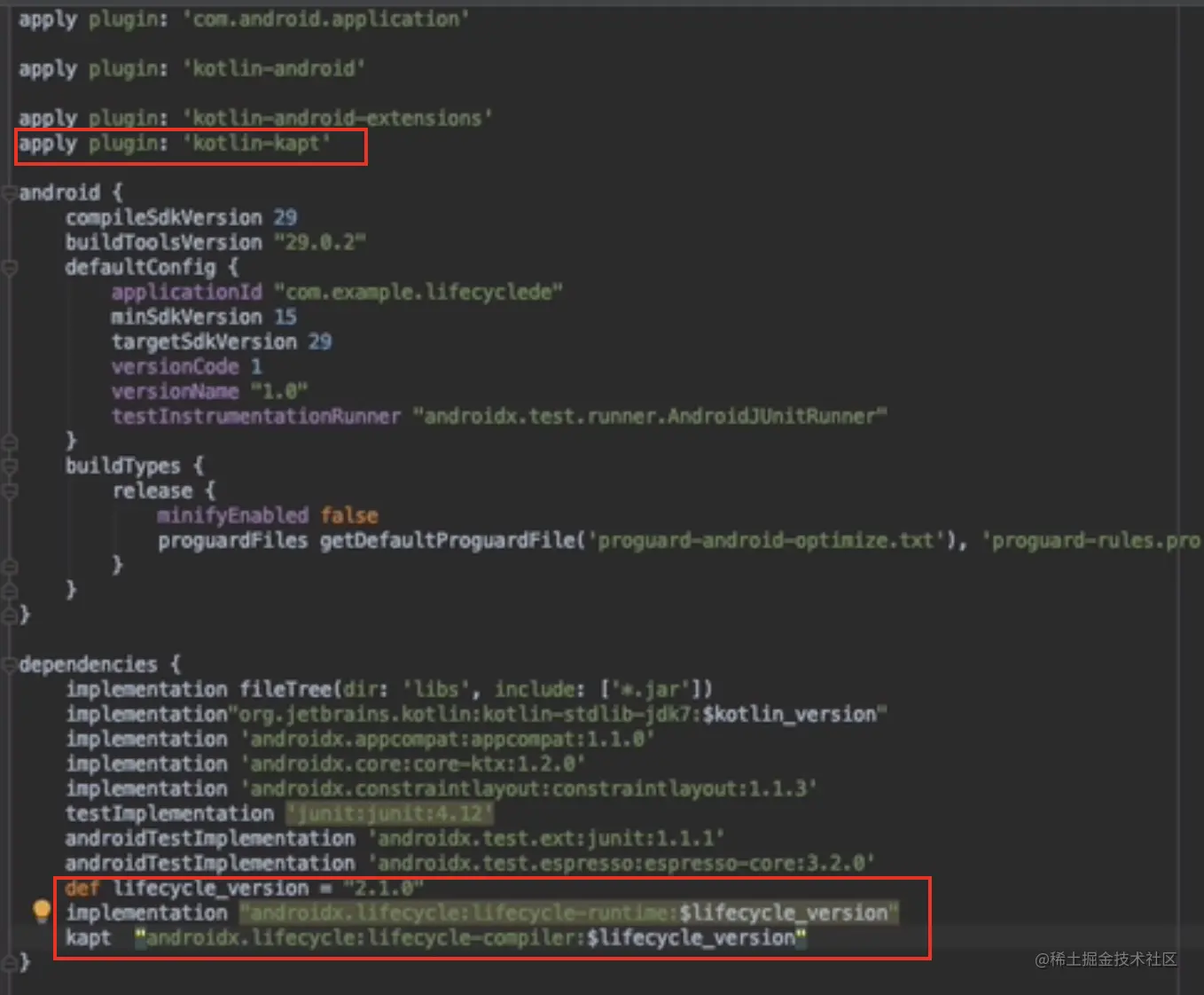Screen dimensions: 1204x995
Task: Click the 'kotlin-android-extensions' plugin line
Action: (x=255, y=118)
